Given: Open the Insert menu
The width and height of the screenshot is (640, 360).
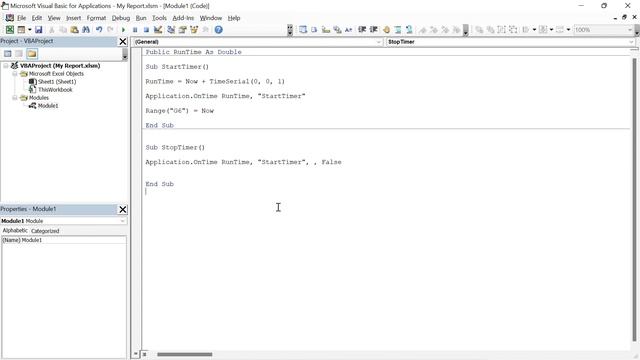Looking at the screenshot, I should click(73, 18).
